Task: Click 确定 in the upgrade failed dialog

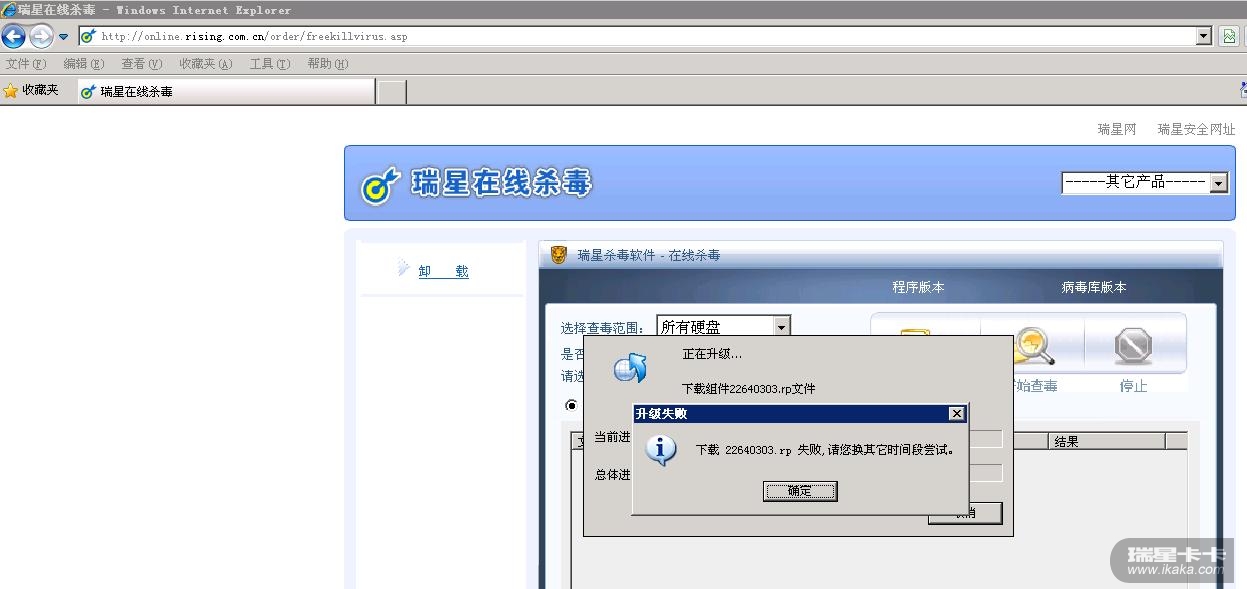Action: point(800,491)
